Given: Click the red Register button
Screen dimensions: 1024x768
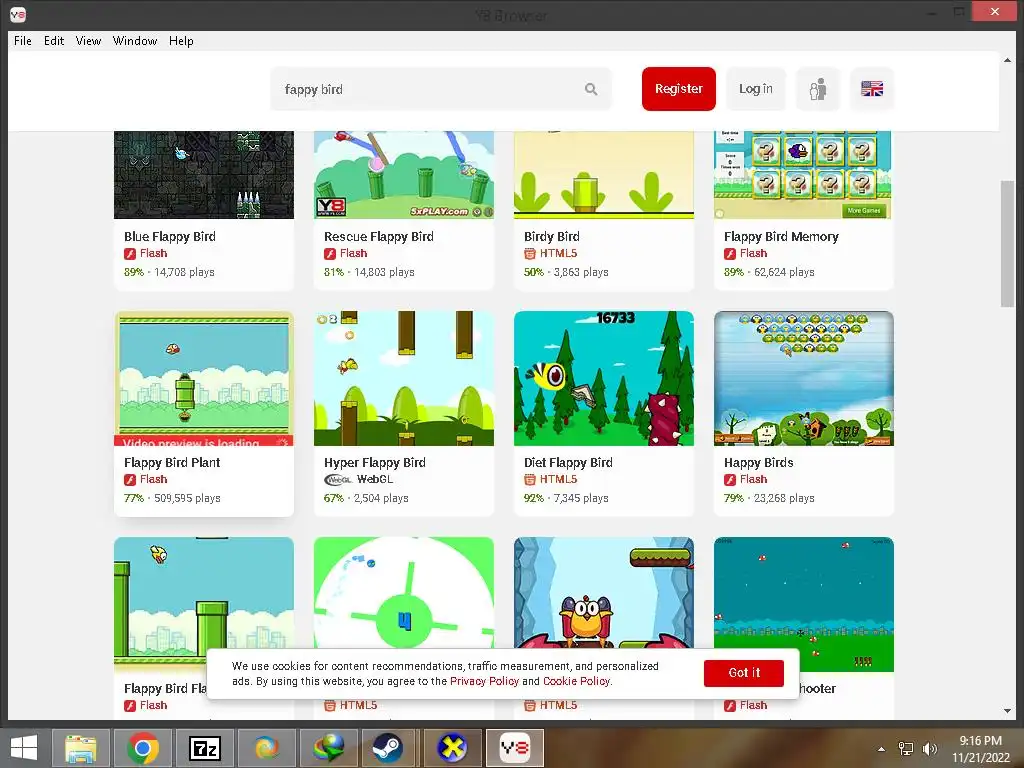Looking at the screenshot, I should (679, 89).
